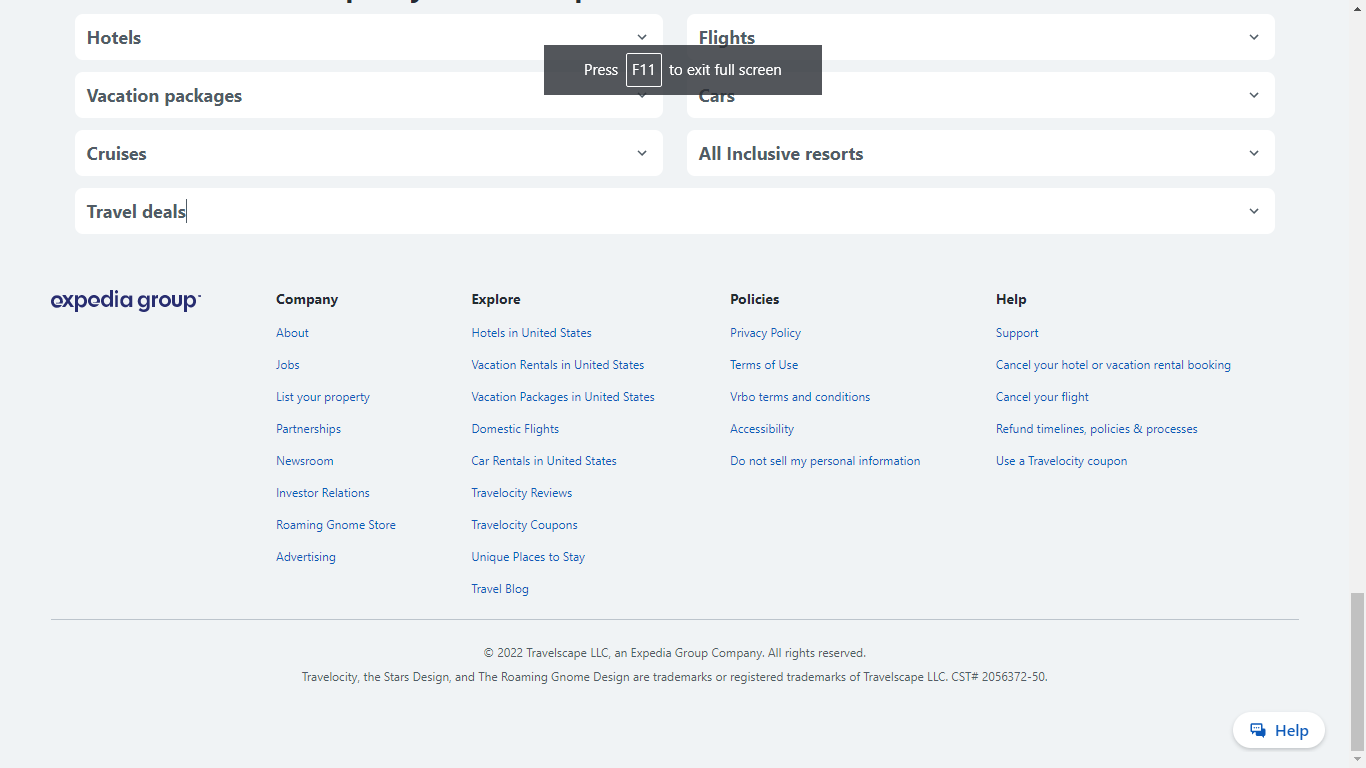Screen dimensions: 1366x768
Task: Click the Explore footer heading
Action: [x=496, y=299]
